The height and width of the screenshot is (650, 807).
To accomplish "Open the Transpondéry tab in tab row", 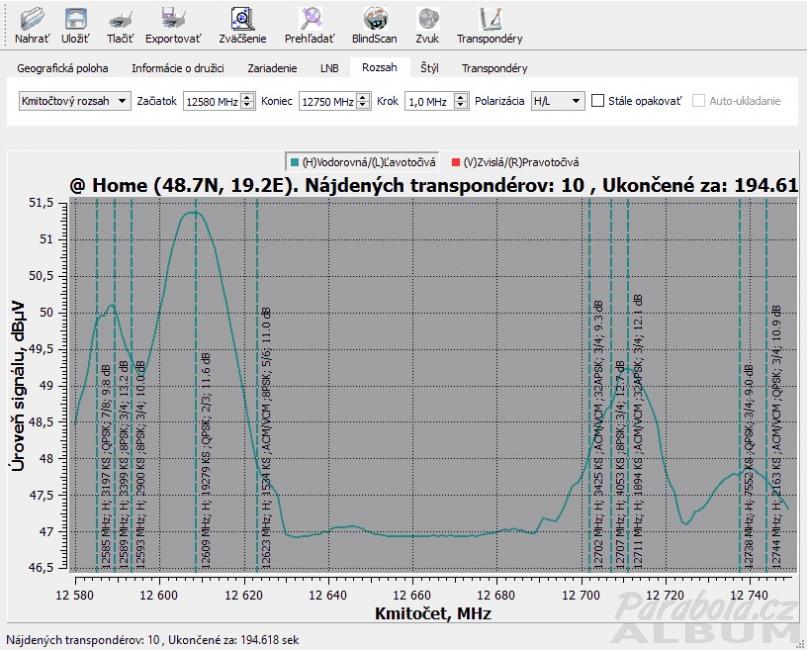I will [x=494, y=68].
